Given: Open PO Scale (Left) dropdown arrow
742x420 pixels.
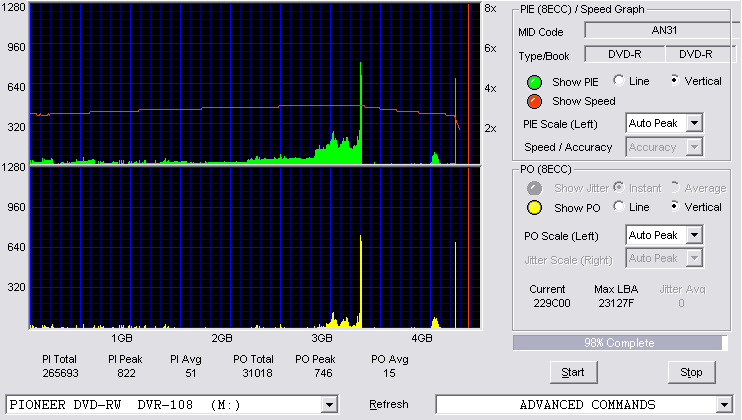Looking at the screenshot, I should pyautogui.click(x=694, y=235).
